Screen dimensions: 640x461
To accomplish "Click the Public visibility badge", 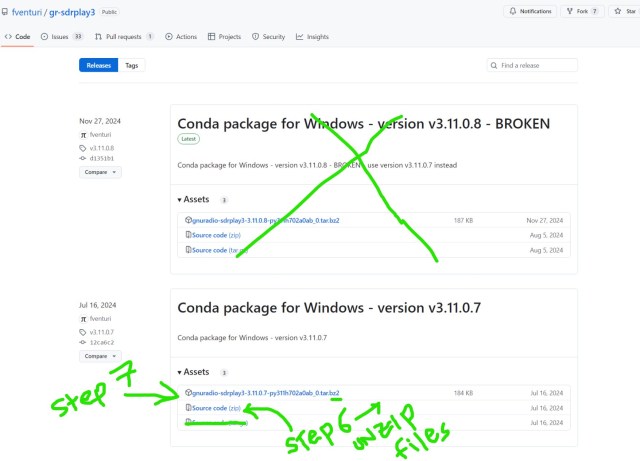I will click(x=109, y=12).
